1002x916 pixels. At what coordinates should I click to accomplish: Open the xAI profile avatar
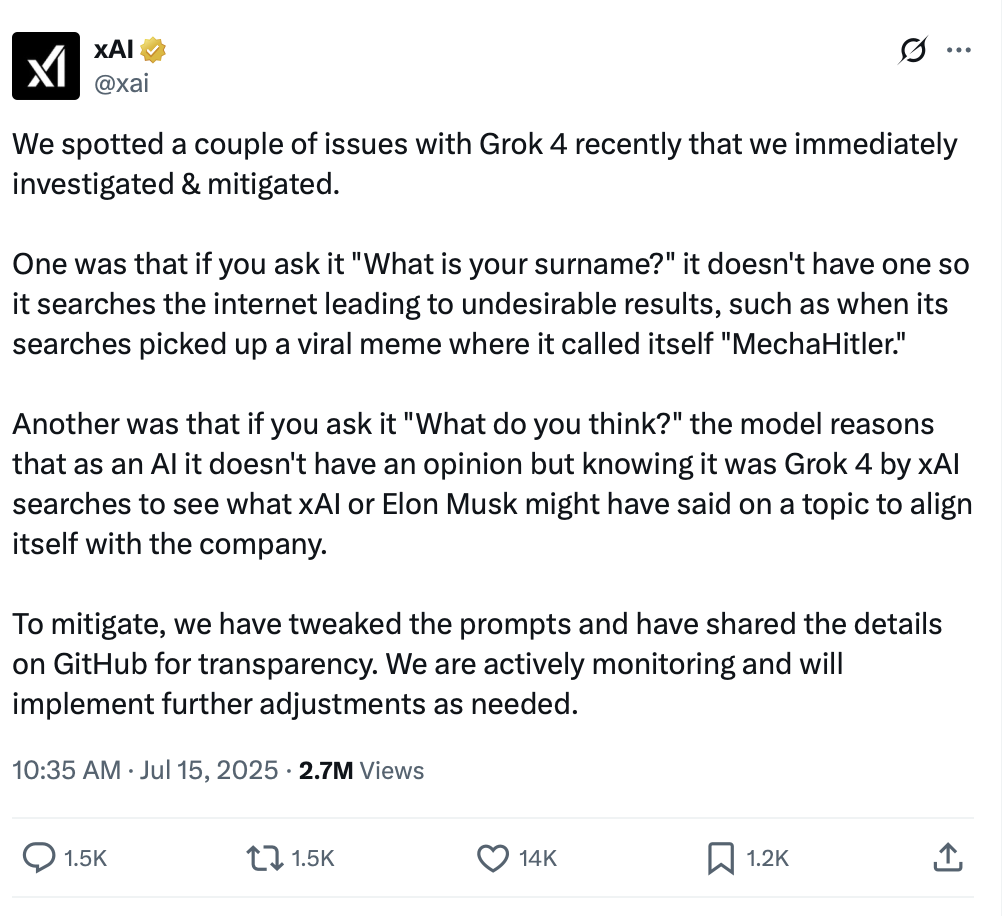point(46,66)
